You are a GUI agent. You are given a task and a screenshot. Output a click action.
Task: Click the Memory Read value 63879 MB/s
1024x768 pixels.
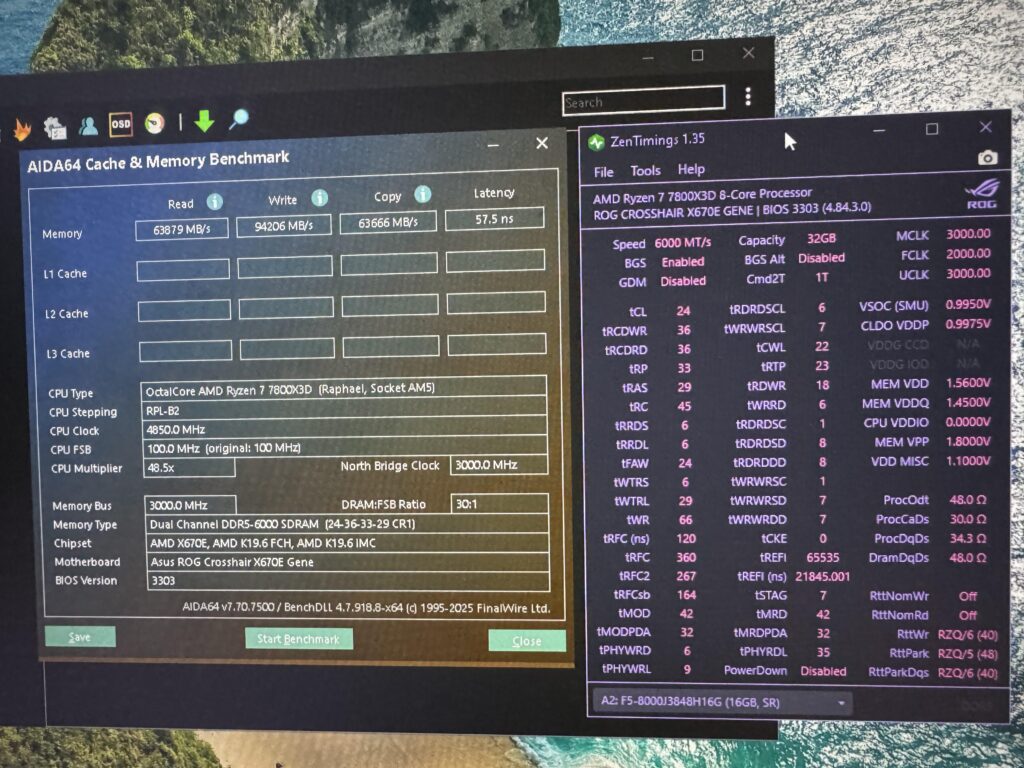[x=182, y=230]
